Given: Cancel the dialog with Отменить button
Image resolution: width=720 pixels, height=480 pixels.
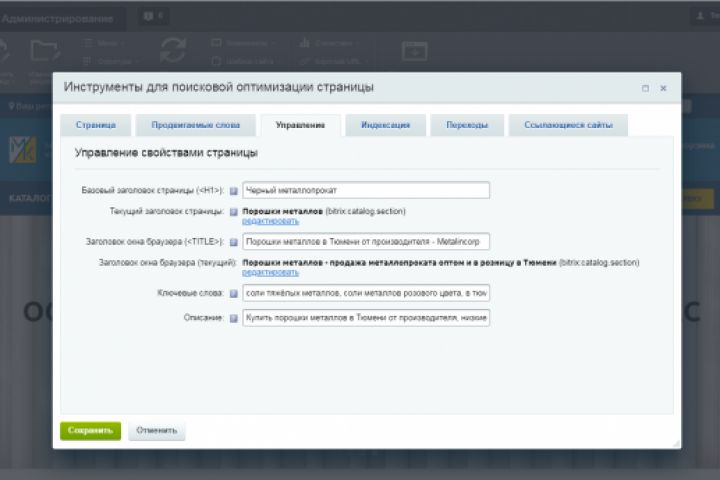Looking at the screenshot, I should (157, 431).
